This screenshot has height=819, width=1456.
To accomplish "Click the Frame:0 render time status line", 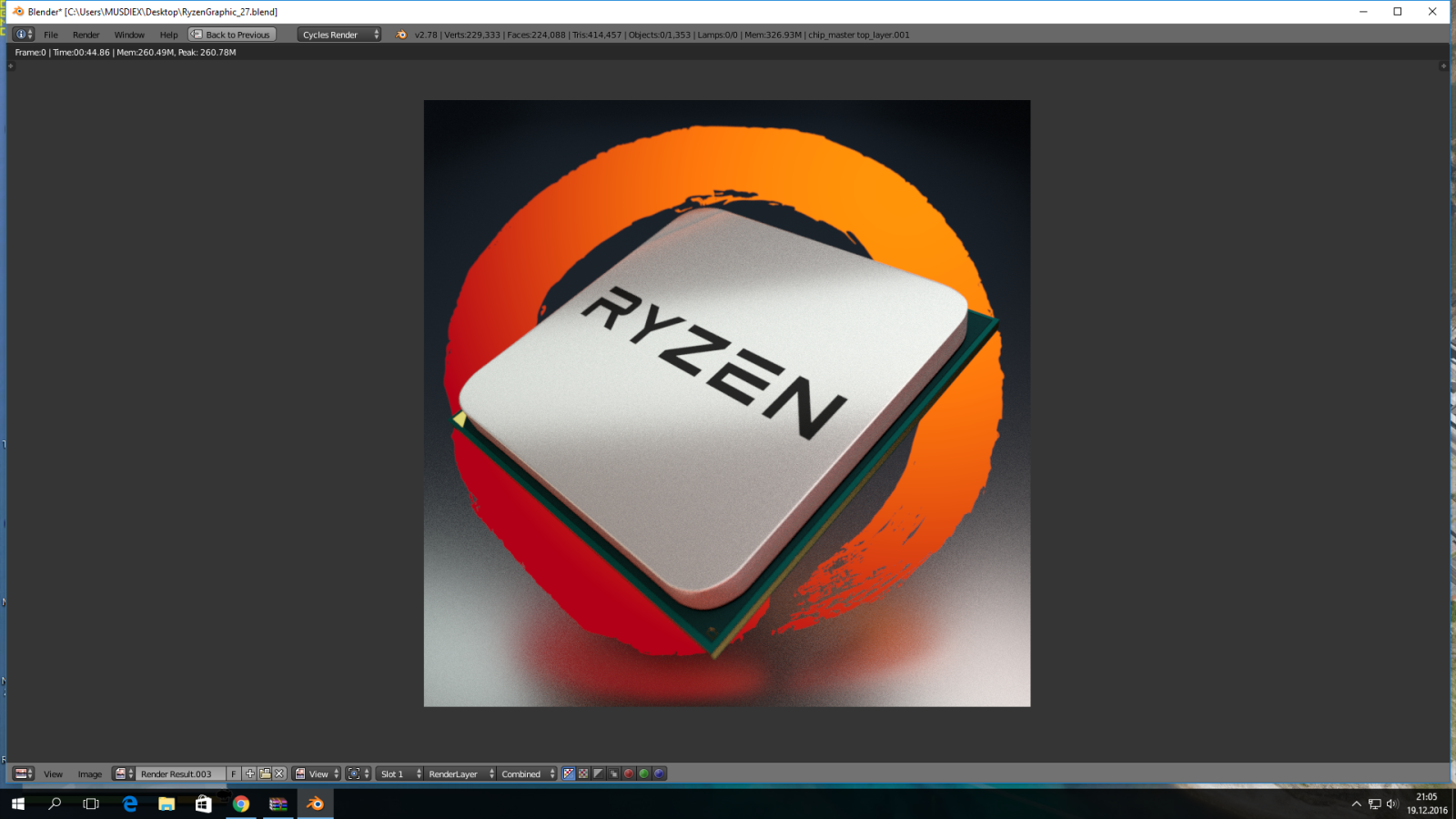I will click(x=126, y=53).
